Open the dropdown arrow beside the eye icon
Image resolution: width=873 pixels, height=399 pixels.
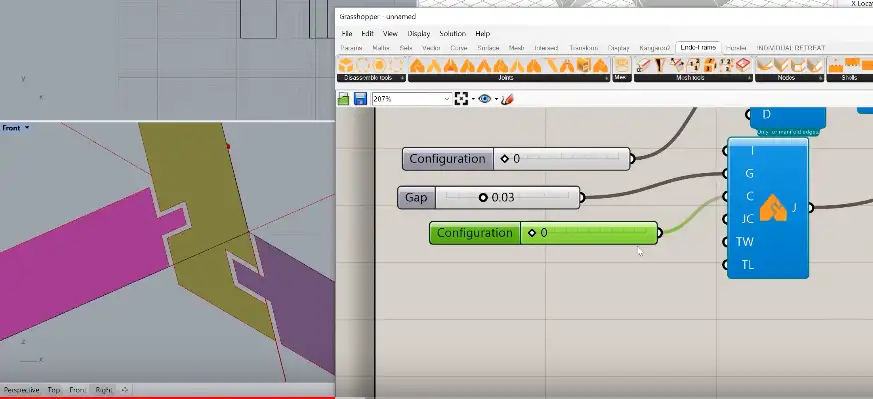click(x=496, y=100)
